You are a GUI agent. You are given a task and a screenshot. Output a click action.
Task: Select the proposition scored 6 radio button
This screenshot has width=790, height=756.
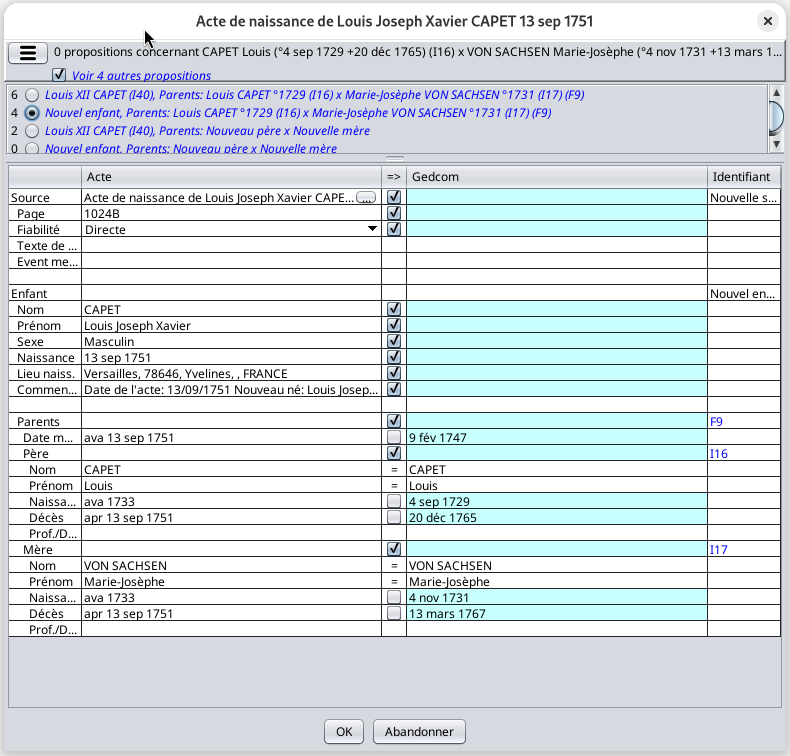(32, 95)
